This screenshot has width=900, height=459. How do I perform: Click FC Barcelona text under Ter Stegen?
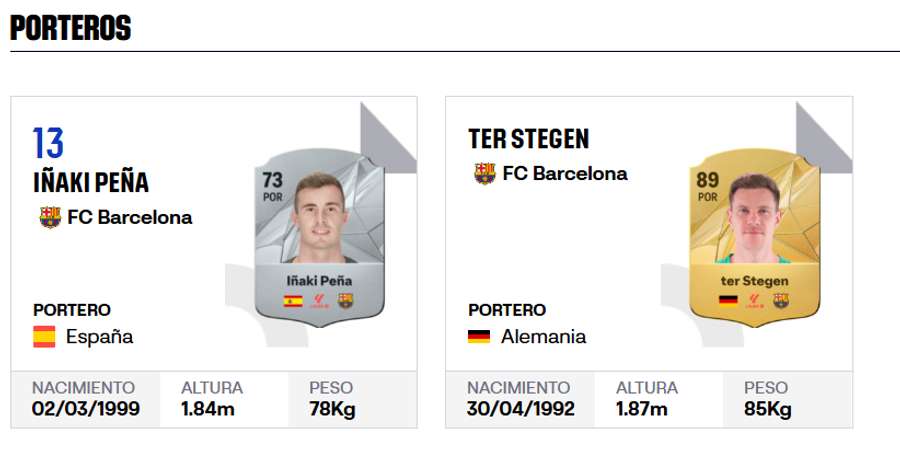click(565, 173)
